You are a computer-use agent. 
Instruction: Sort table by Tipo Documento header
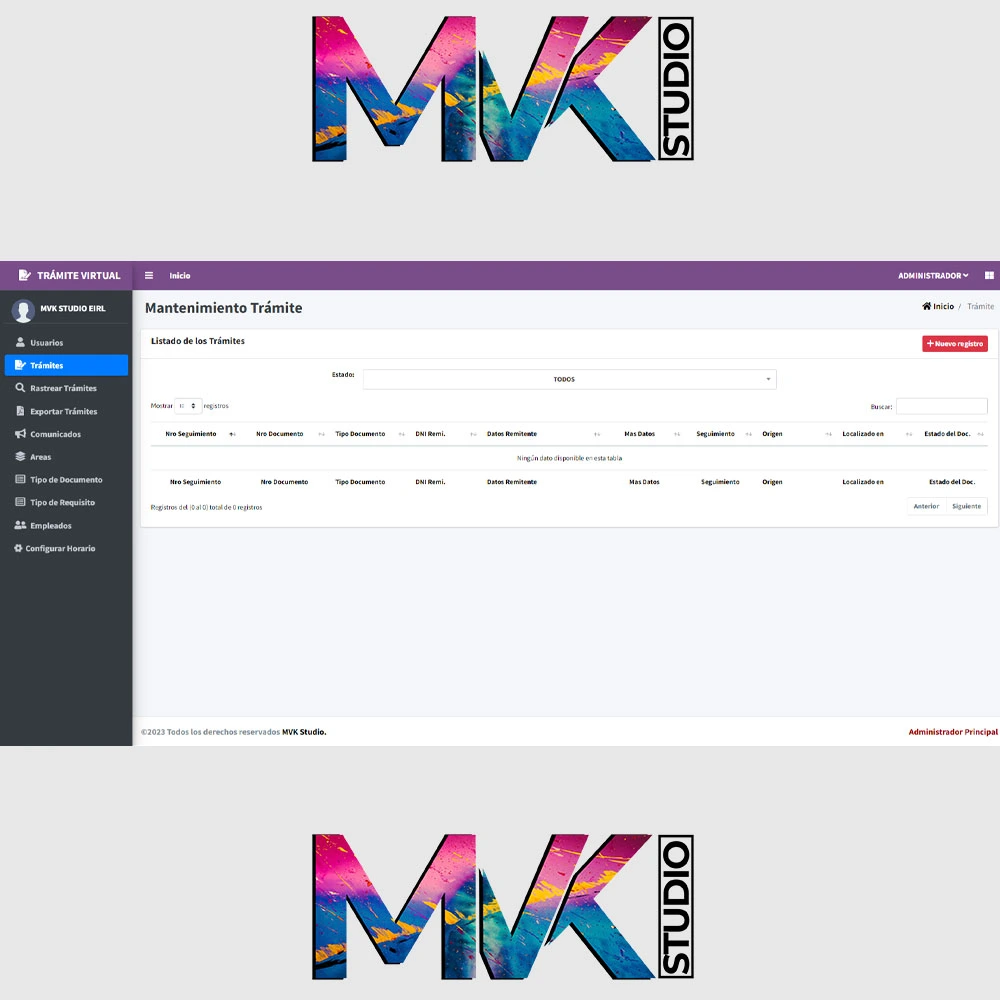(360, 434)
